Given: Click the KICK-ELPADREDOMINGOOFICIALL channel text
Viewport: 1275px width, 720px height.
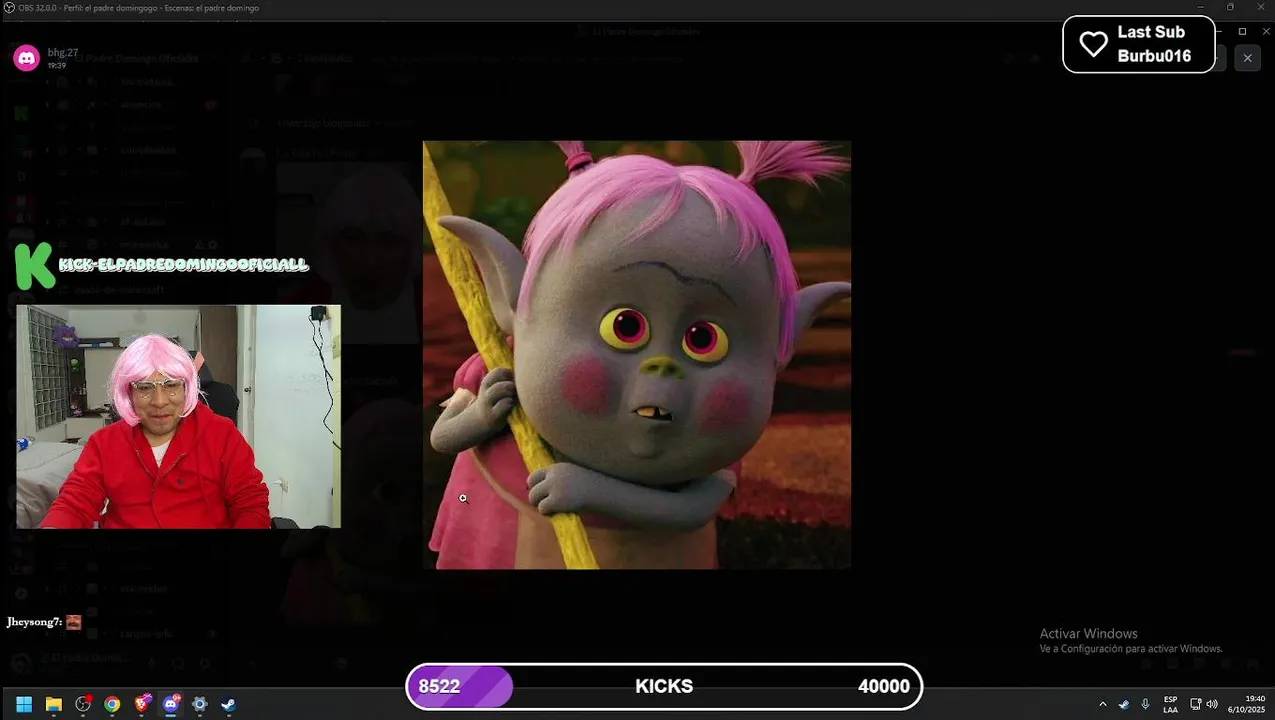Looking at the screenshot, I should point(184,265).
